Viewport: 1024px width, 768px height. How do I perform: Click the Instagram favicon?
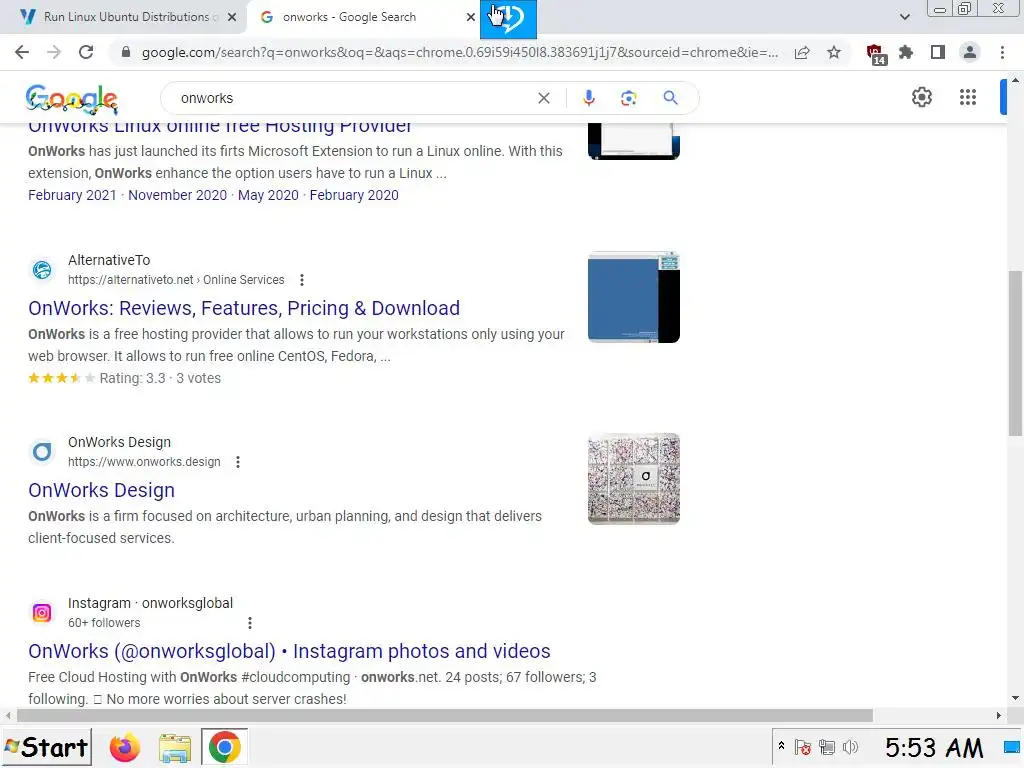pyautogui.click(x=42, y=613)
